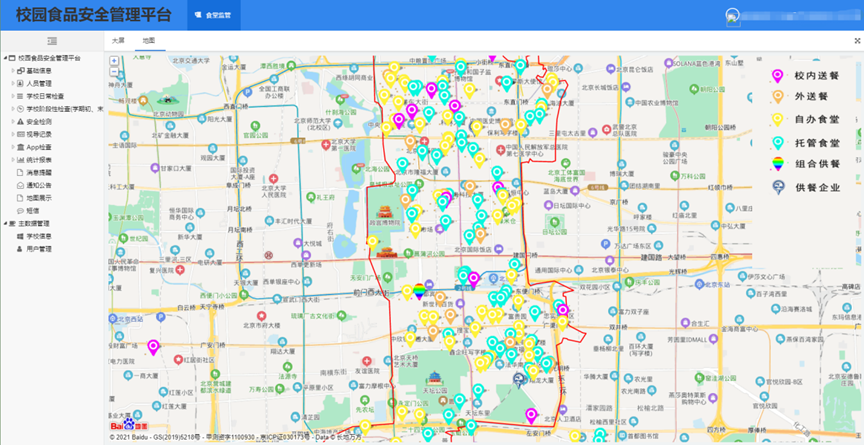Go to 用户管理 in the sidebar
The width and height of the screenshot is (864, 445).
tap(38, 248)
